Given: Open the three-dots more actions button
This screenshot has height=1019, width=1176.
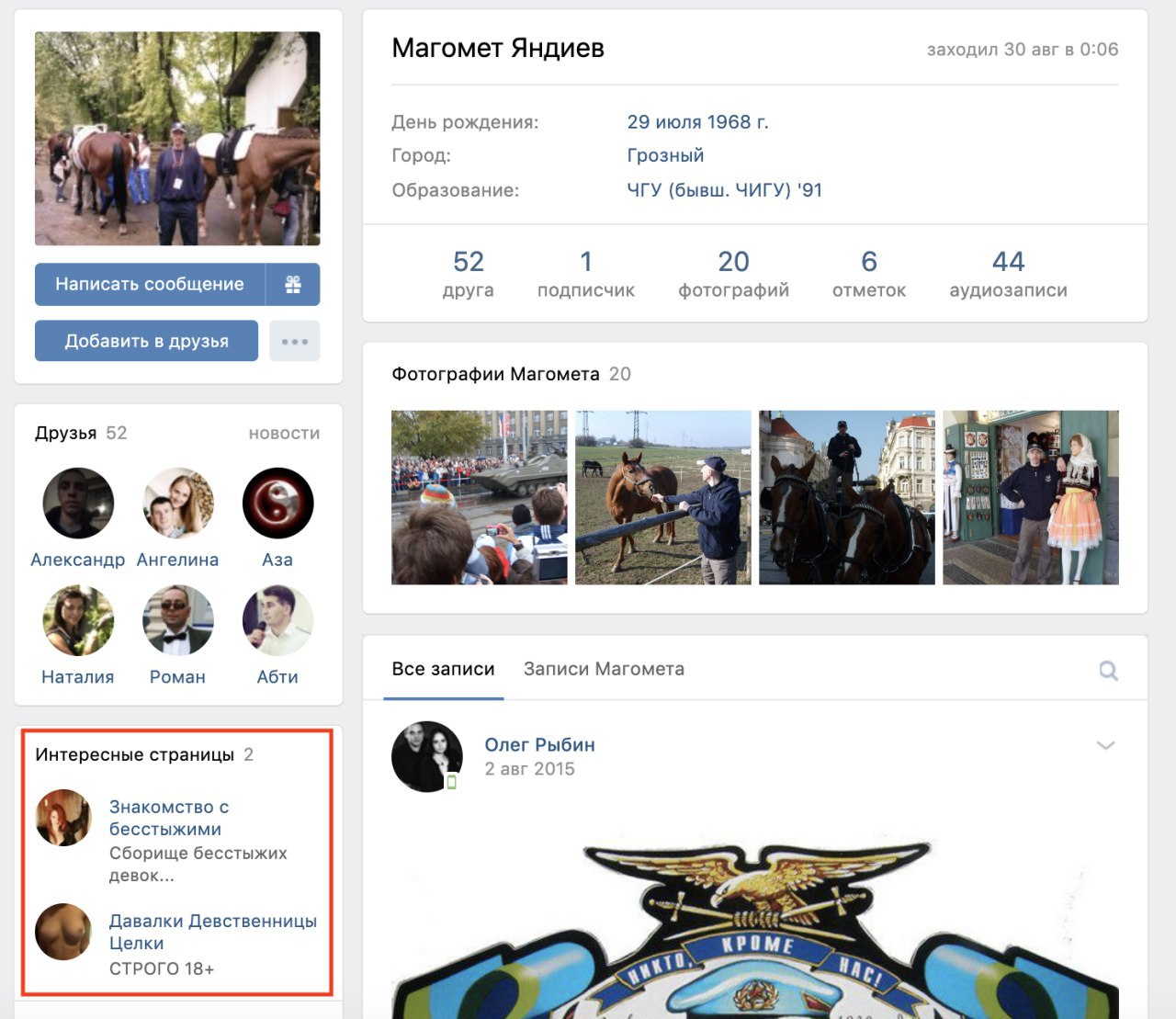Looking at the screenshot, I should 295,341.
